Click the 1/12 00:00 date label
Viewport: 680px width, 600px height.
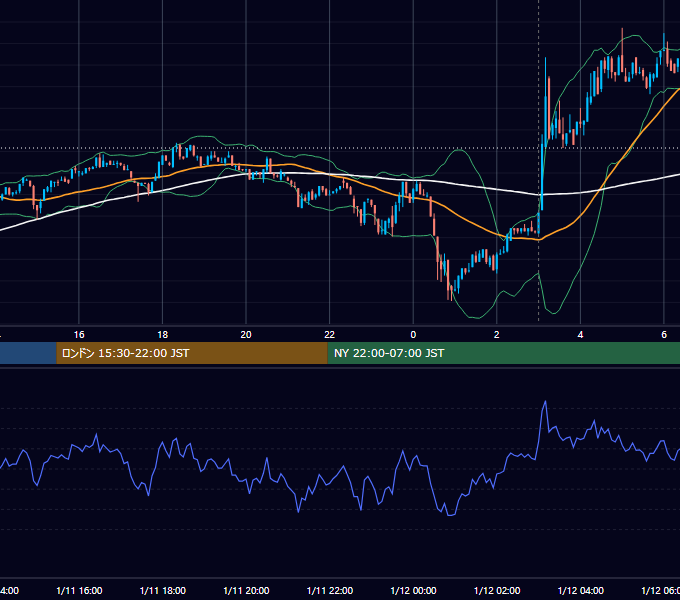(x=413, y=590)
